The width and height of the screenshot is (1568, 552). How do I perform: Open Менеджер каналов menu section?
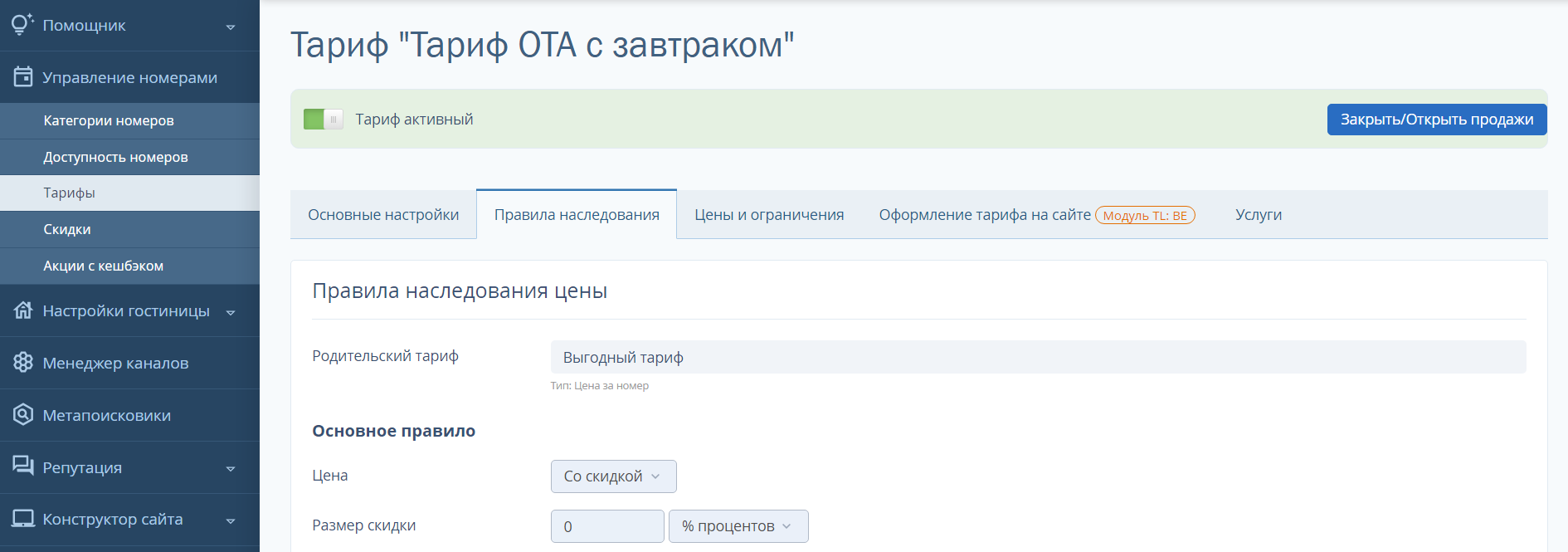(129, 363)
